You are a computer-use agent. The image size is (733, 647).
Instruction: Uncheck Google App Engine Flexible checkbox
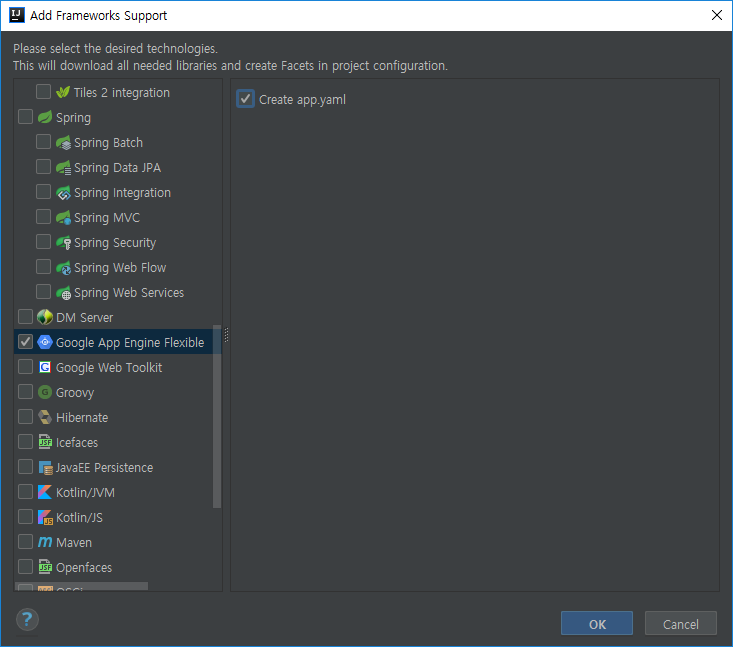coord(25,342)
